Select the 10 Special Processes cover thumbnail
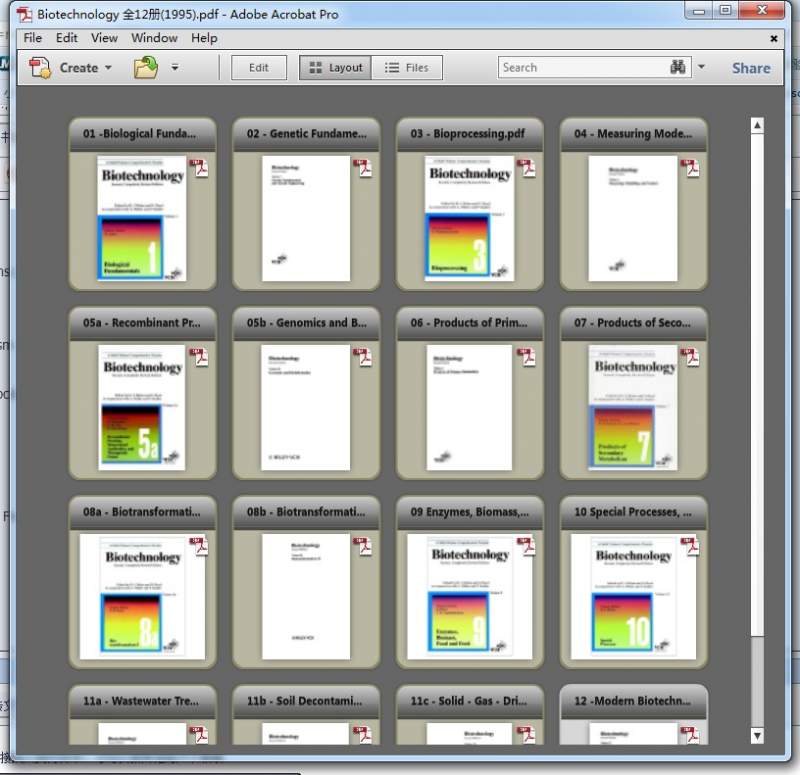The width and height of the screenshot is (800, 775). click(633, 597)
